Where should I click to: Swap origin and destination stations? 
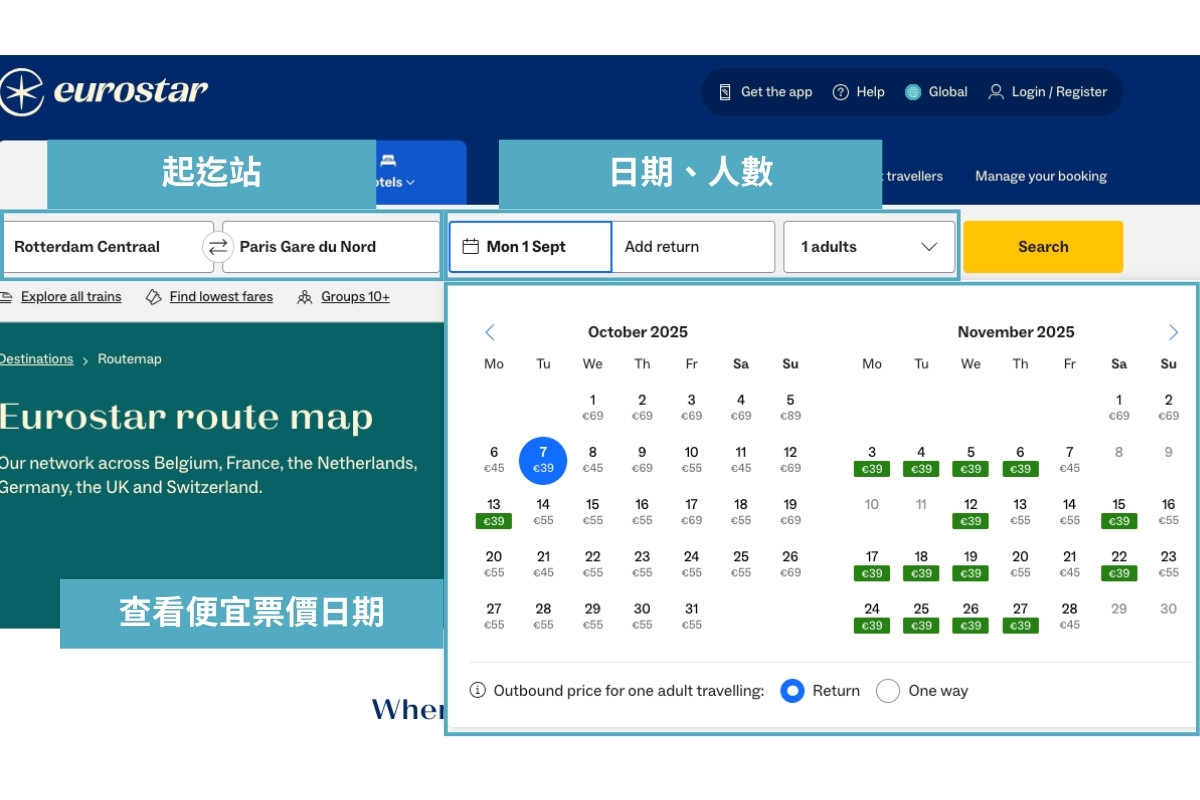click(218, 247)
